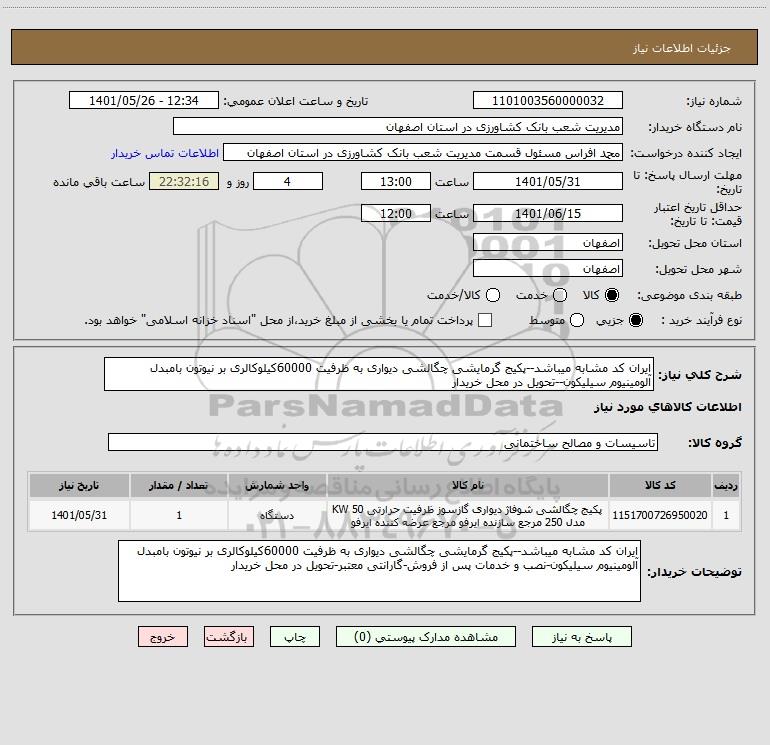This screenshot has width=770, height=745.
Task: Click the announcement date field 1401/05/26 - 12:34
Action: (144, 101)
